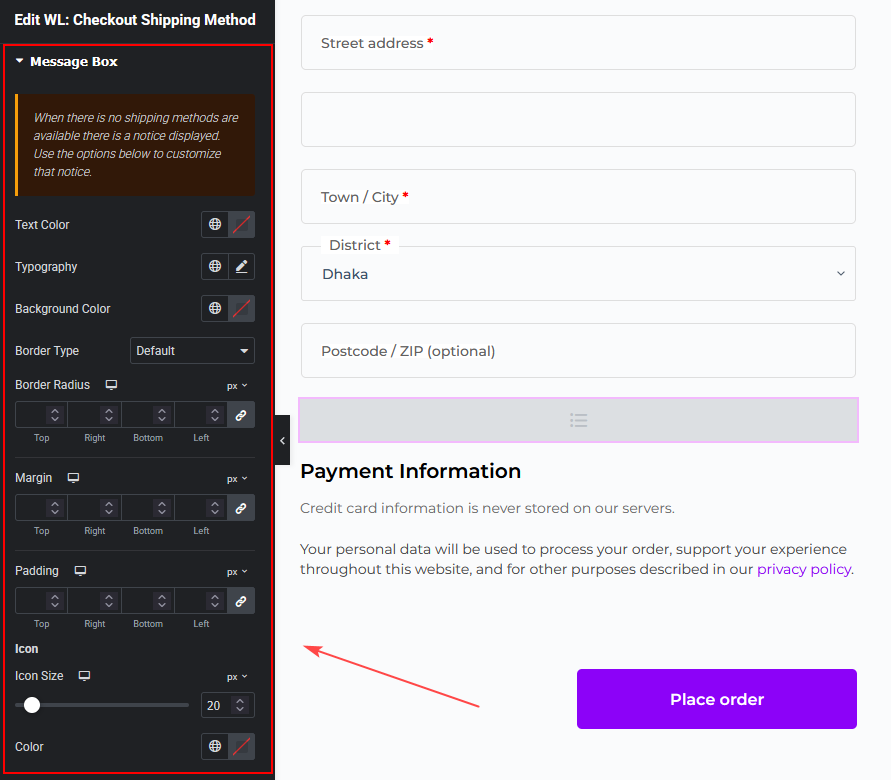Toggle linked values for Padding
This screenshot has width=891, height=780.
point(241,601)
